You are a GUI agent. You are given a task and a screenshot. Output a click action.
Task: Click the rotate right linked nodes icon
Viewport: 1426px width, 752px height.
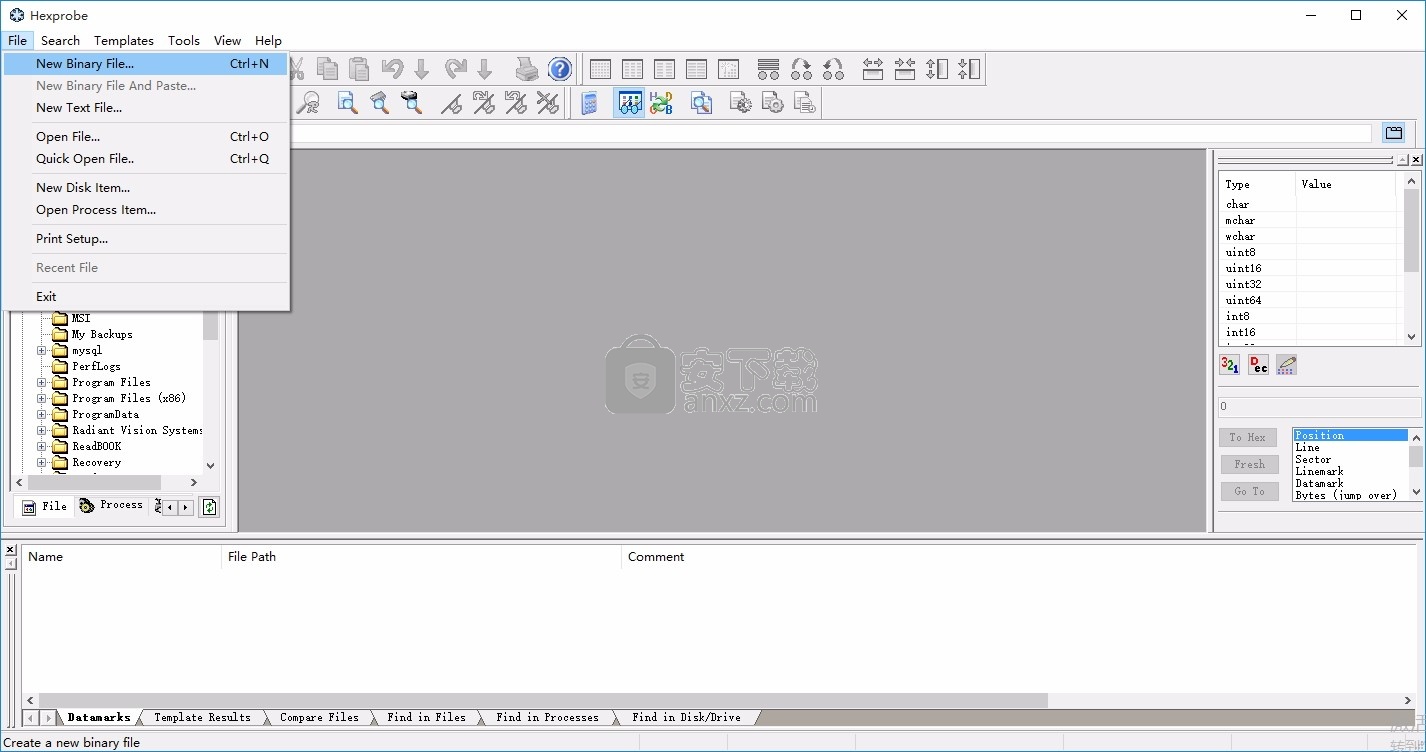[801, 68]
